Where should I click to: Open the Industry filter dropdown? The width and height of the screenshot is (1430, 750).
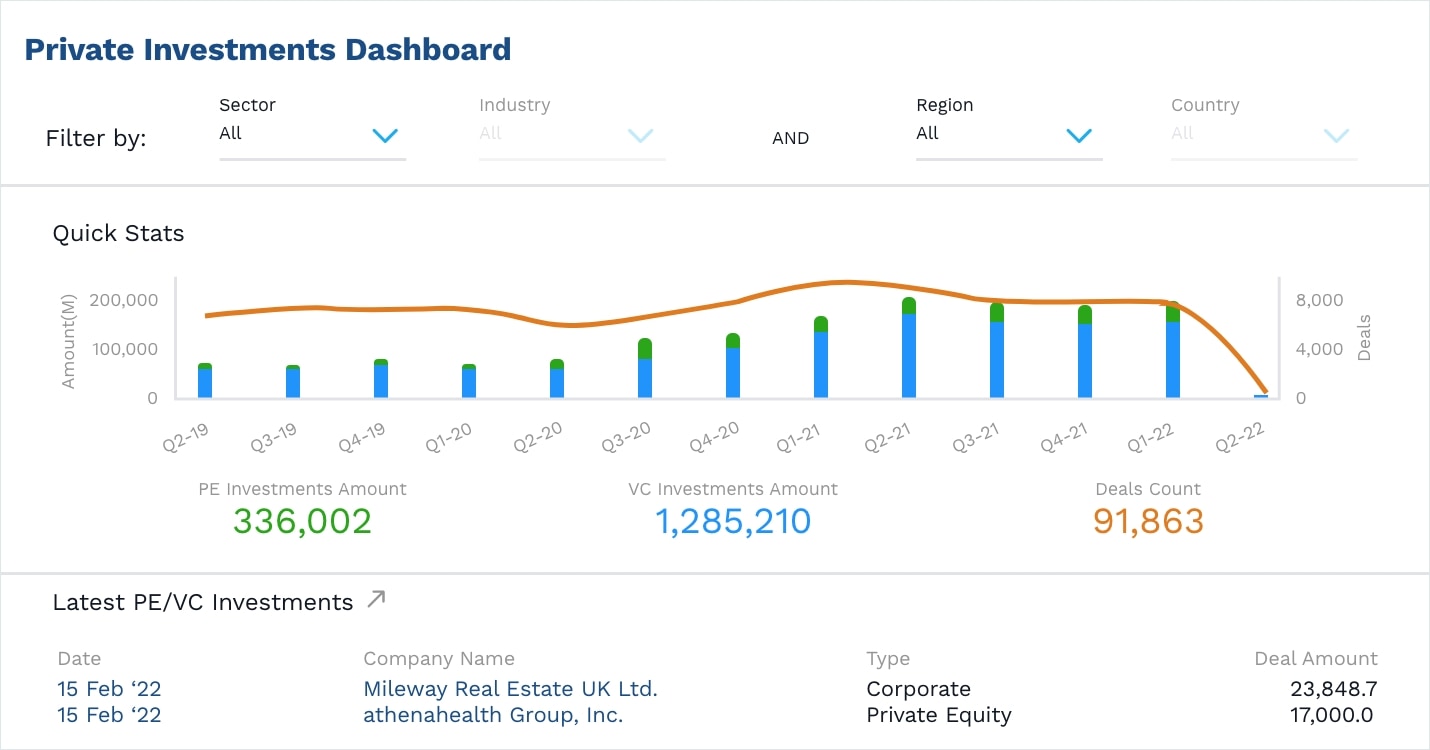coord(570,133)
